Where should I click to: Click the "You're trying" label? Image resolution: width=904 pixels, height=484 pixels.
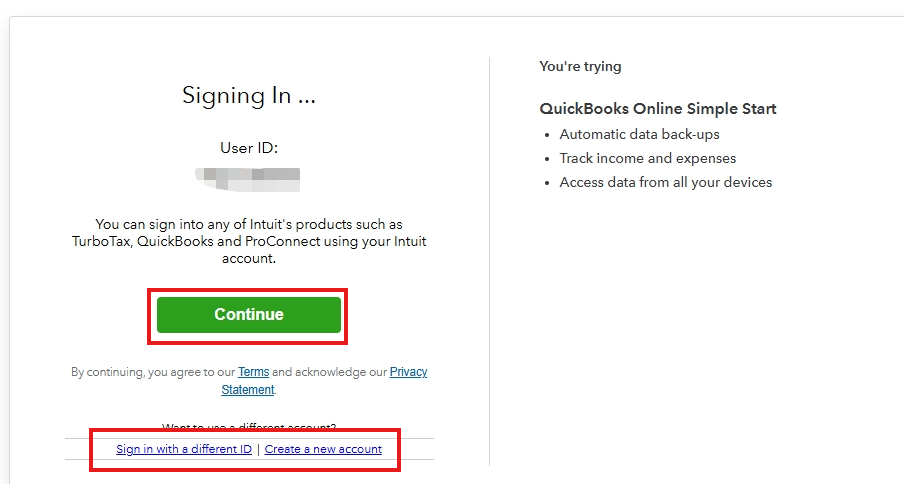580,67
